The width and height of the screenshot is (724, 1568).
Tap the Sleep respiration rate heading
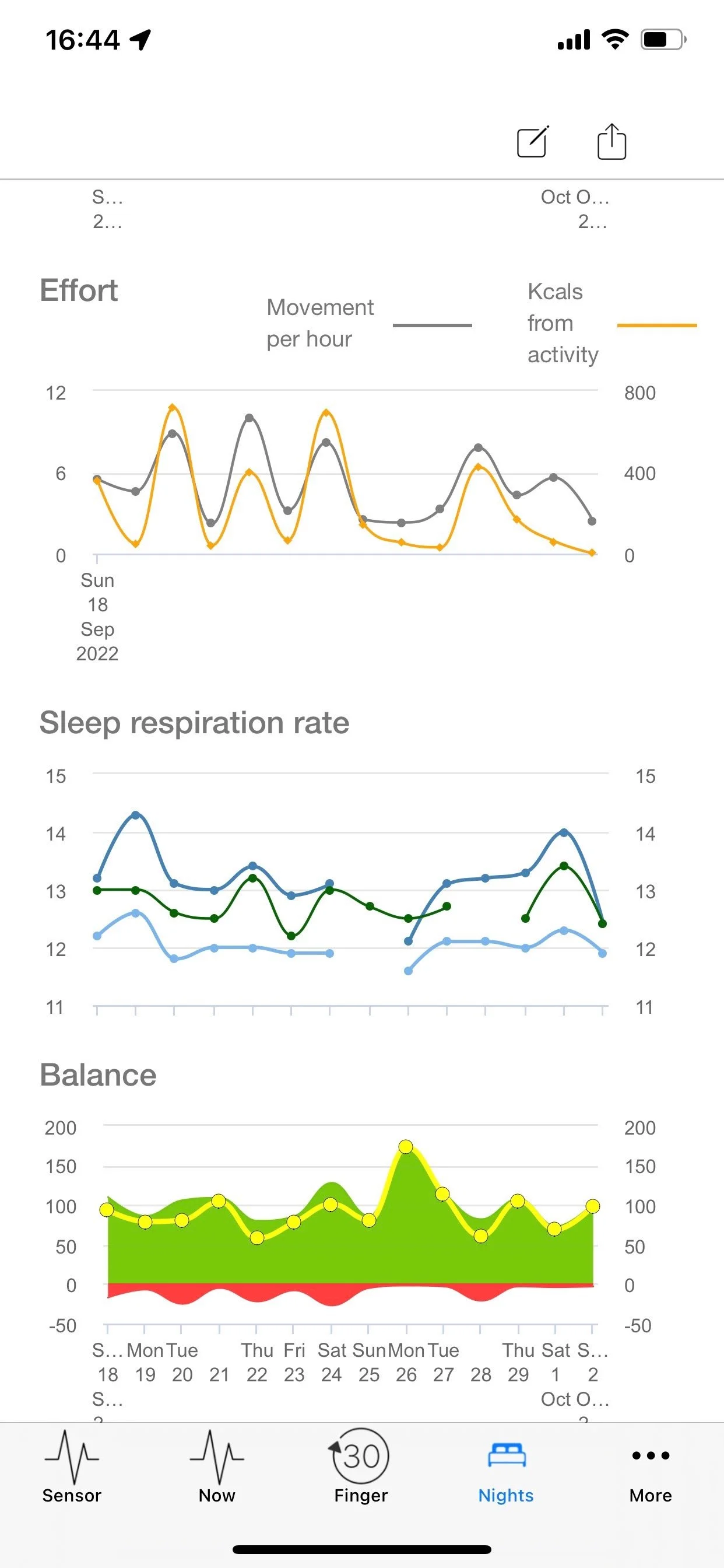point(194,723)
